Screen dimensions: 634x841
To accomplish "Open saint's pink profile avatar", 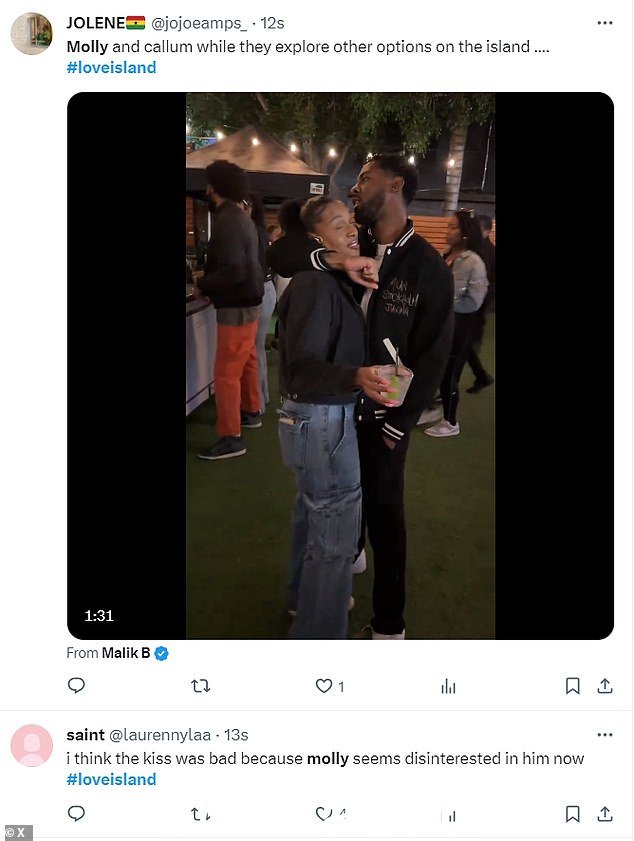I will 32,745.
